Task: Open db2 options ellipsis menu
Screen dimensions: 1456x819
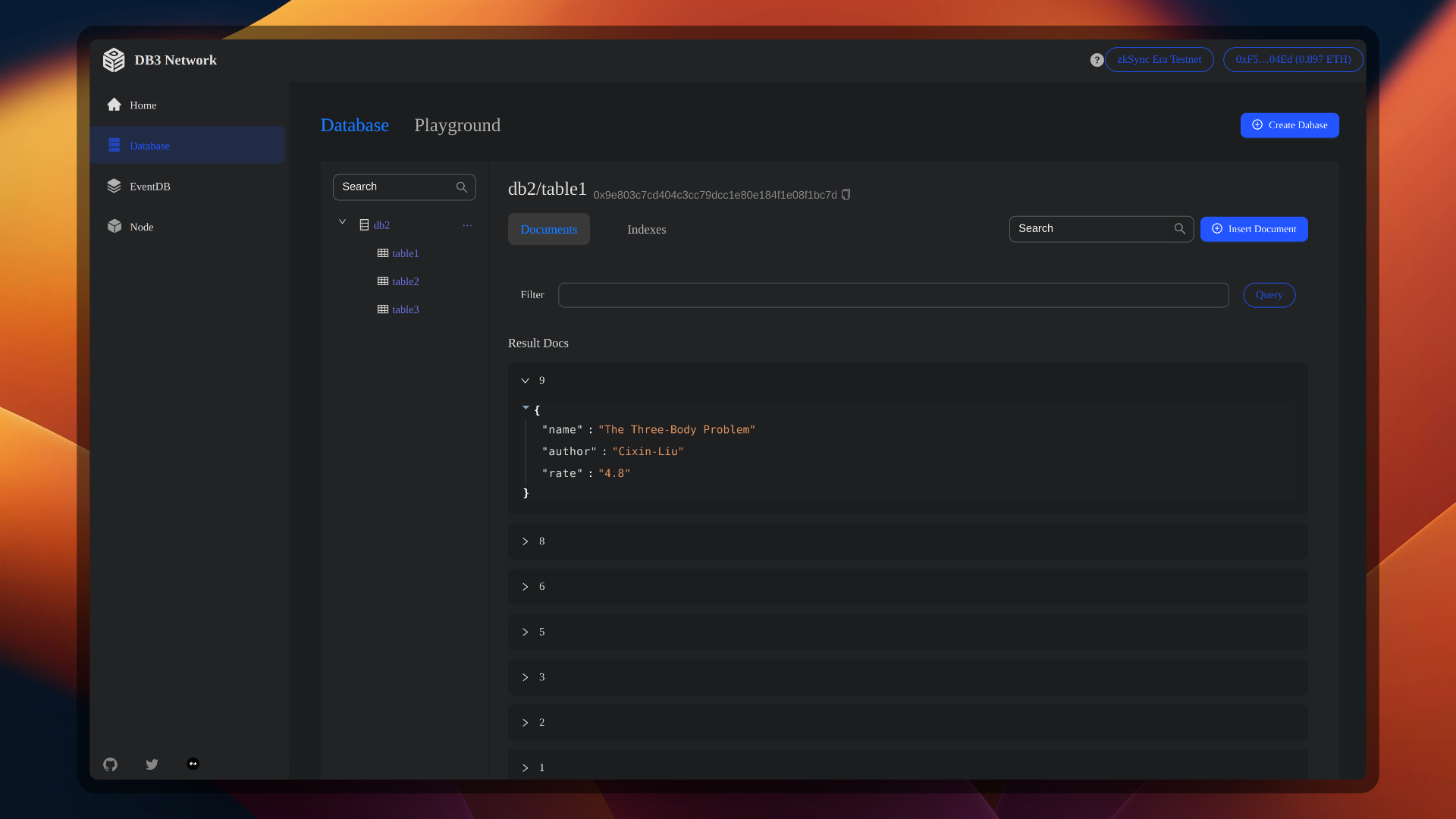Action: coord(467,225)
